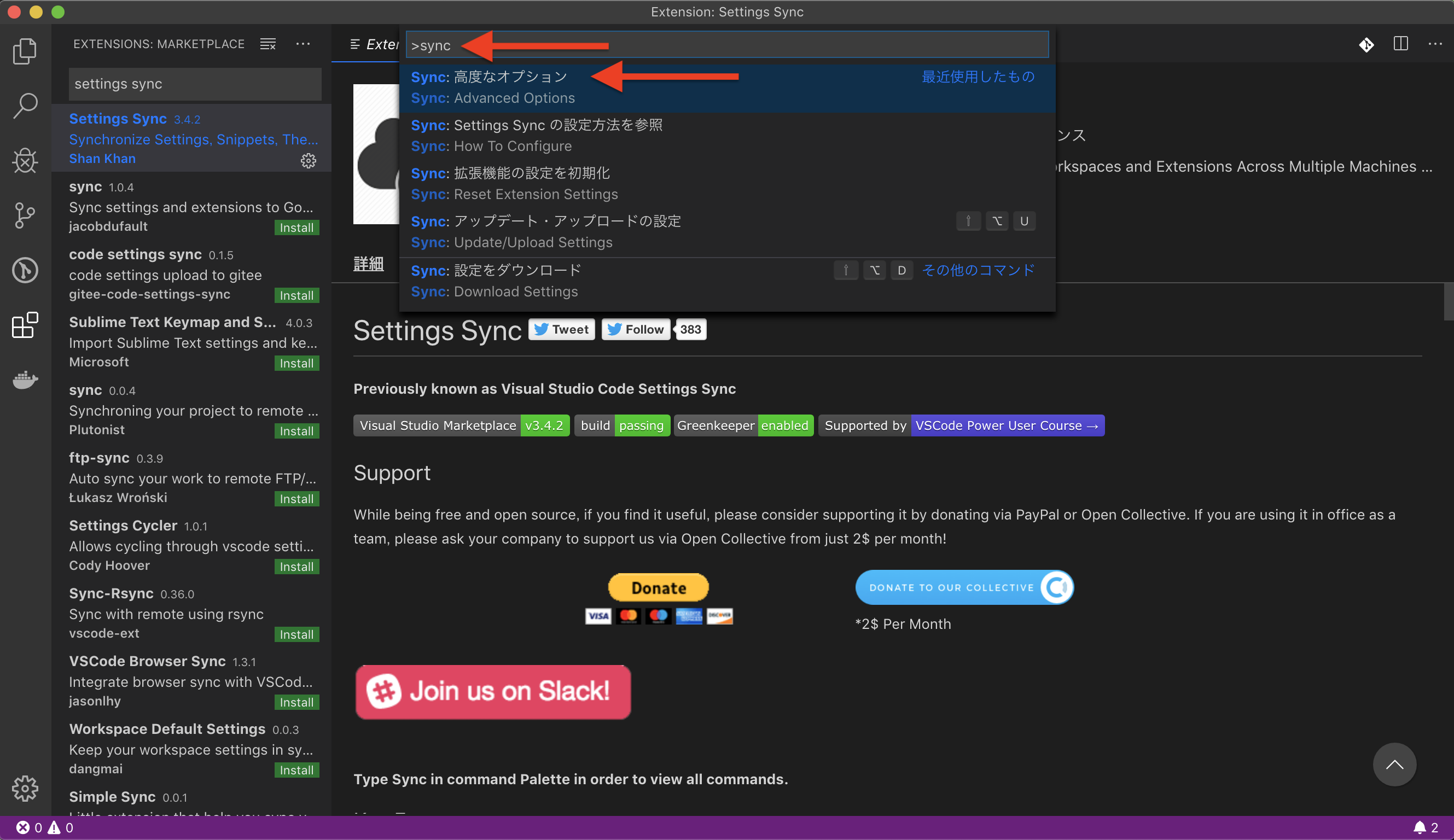Click the Tweet button
Screen dimensions: 1454x840
click(x=561, y=329)
